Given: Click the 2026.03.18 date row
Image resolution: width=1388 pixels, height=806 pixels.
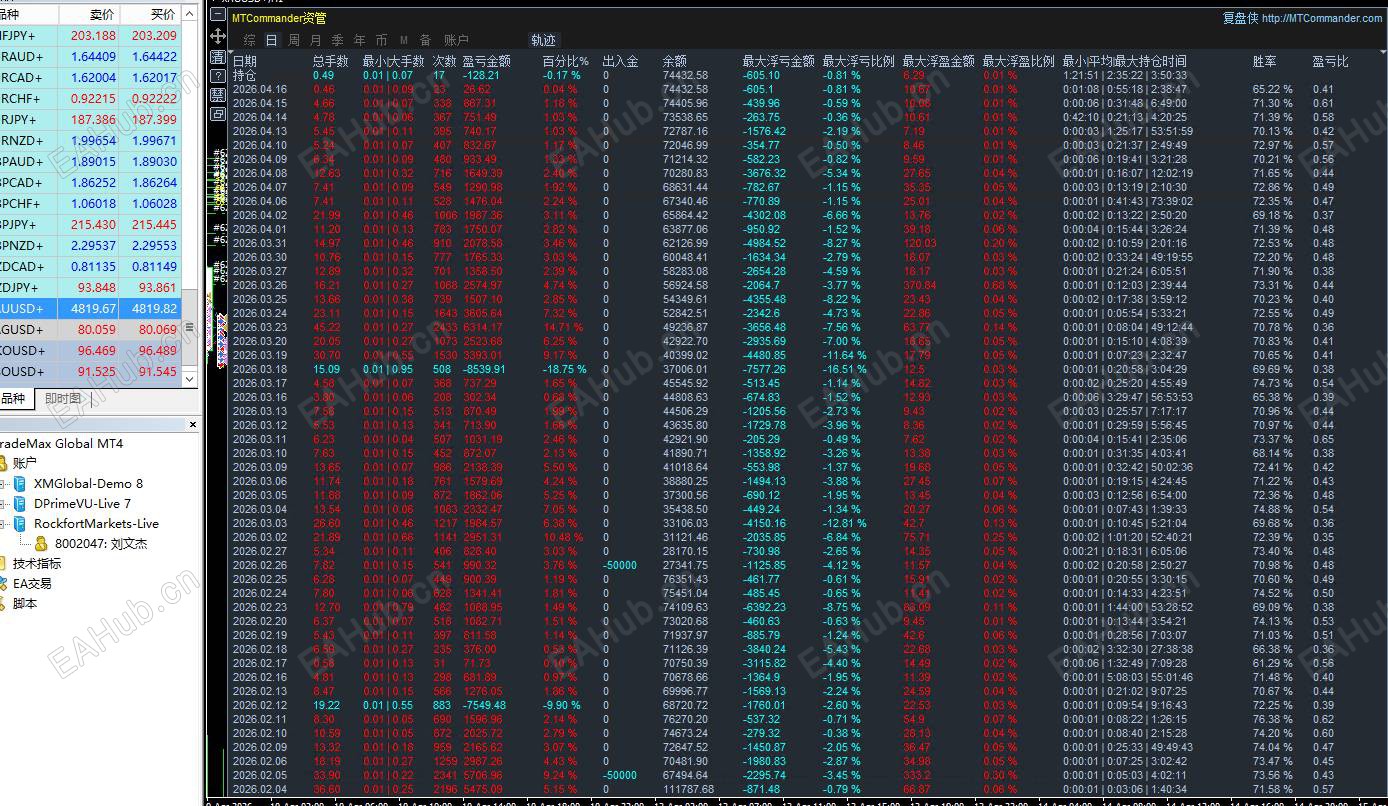Looking at the screenshot, I should tap(260, 369).
